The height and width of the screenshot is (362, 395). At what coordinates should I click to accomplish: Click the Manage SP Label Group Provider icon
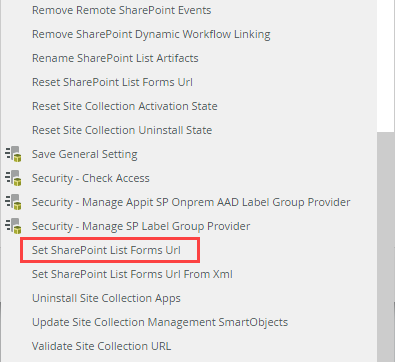[13, 226]
